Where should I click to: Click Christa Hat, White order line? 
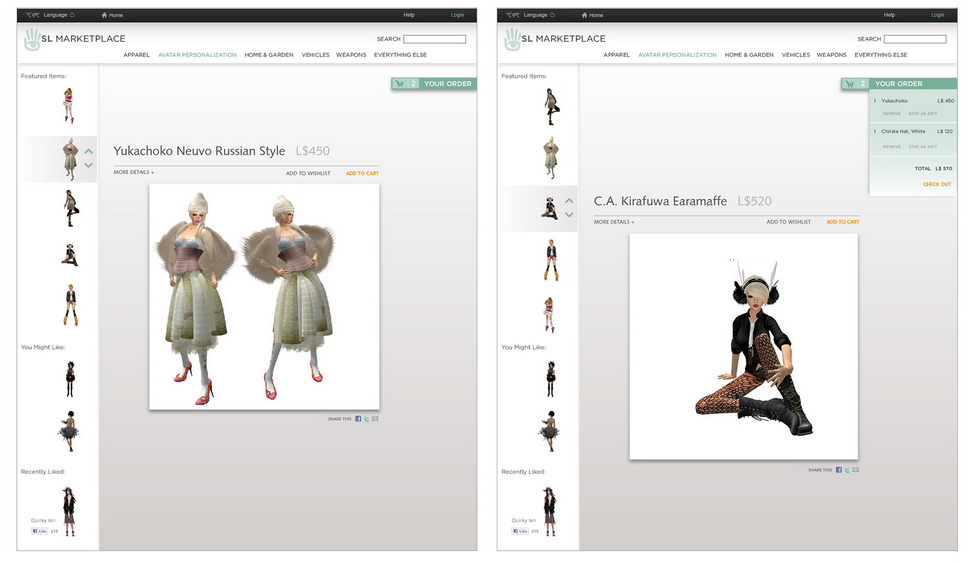coord(913,131)
